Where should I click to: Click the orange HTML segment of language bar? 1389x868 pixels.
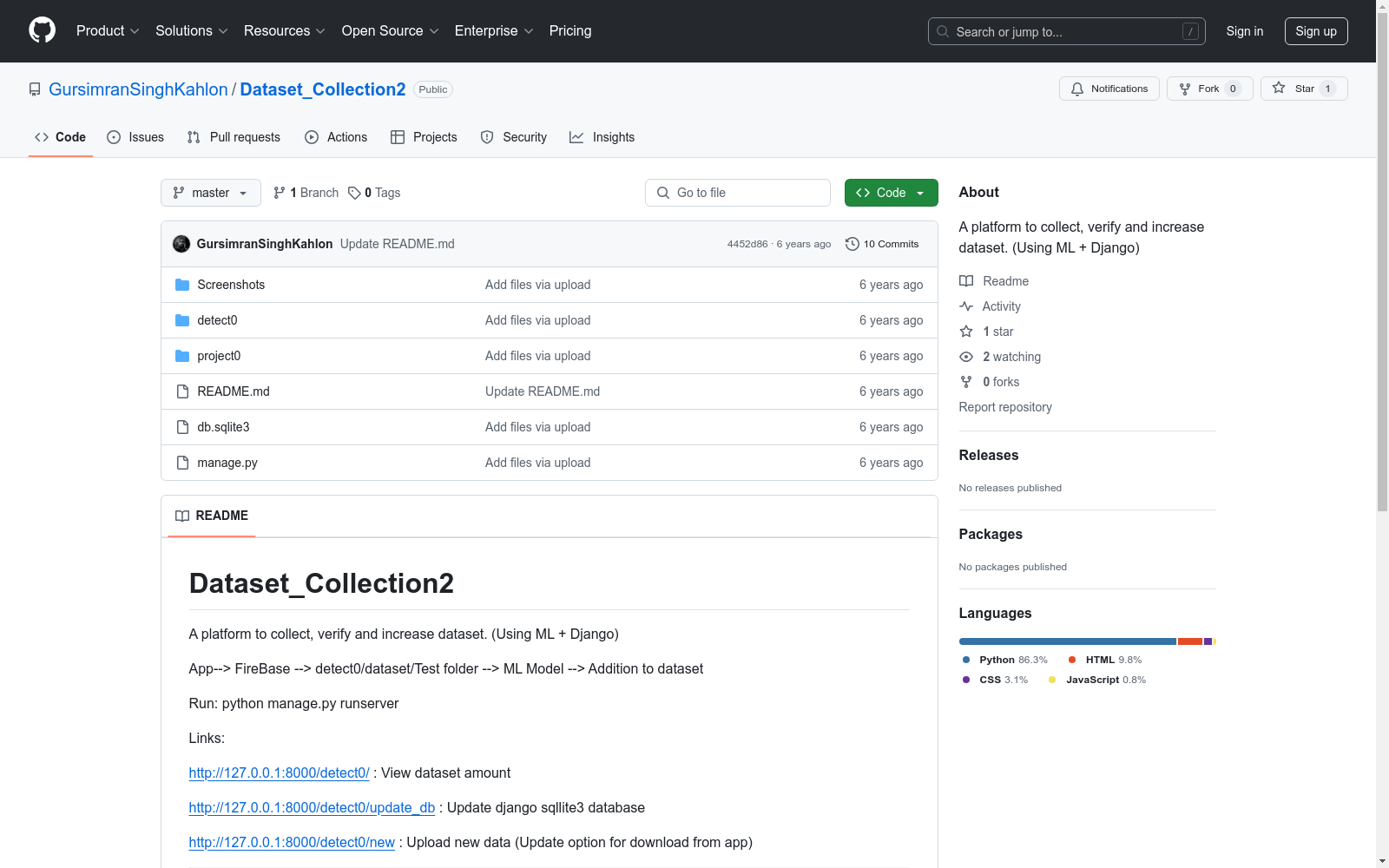point(1190,641)
